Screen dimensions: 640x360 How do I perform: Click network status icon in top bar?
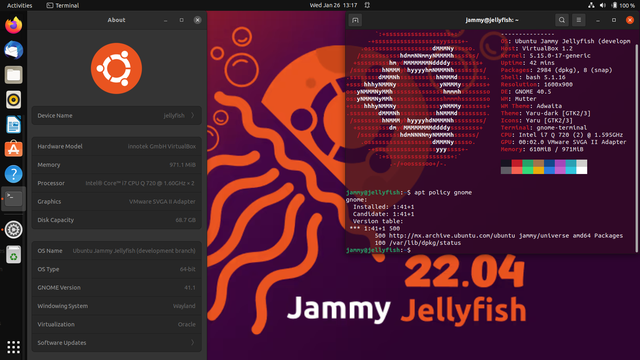pyautogui.click(x=591, y=5)
